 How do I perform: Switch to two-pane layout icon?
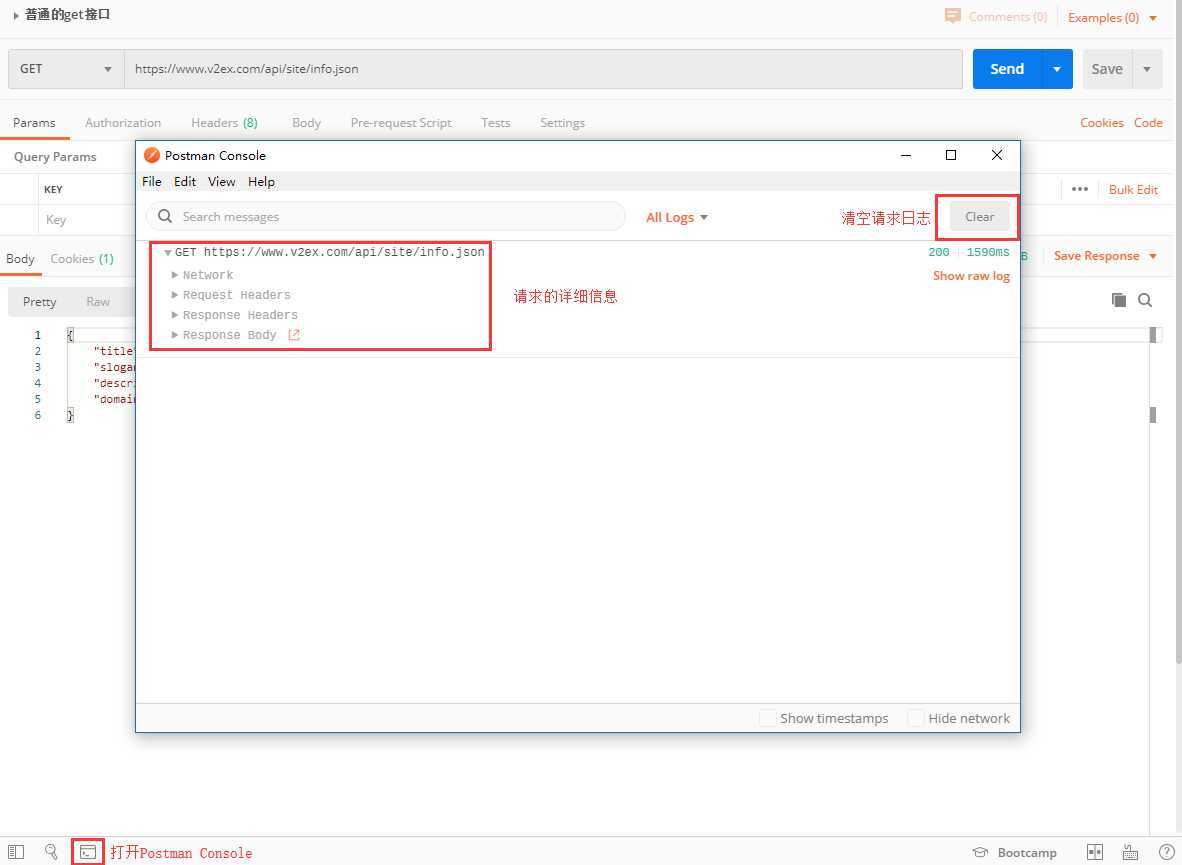click(x=1095, y=852)
